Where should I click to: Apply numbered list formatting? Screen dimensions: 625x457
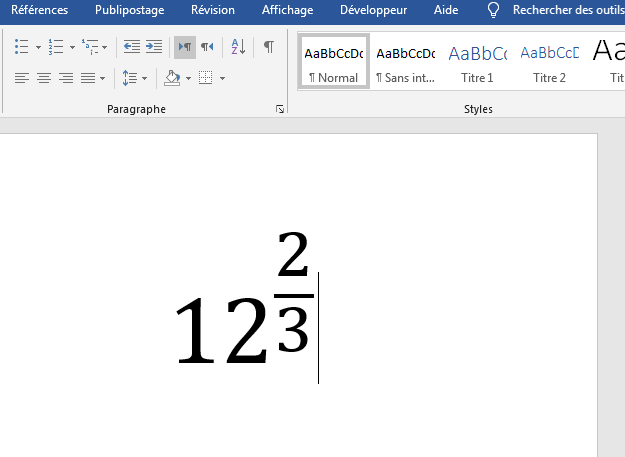coord(56,47)
